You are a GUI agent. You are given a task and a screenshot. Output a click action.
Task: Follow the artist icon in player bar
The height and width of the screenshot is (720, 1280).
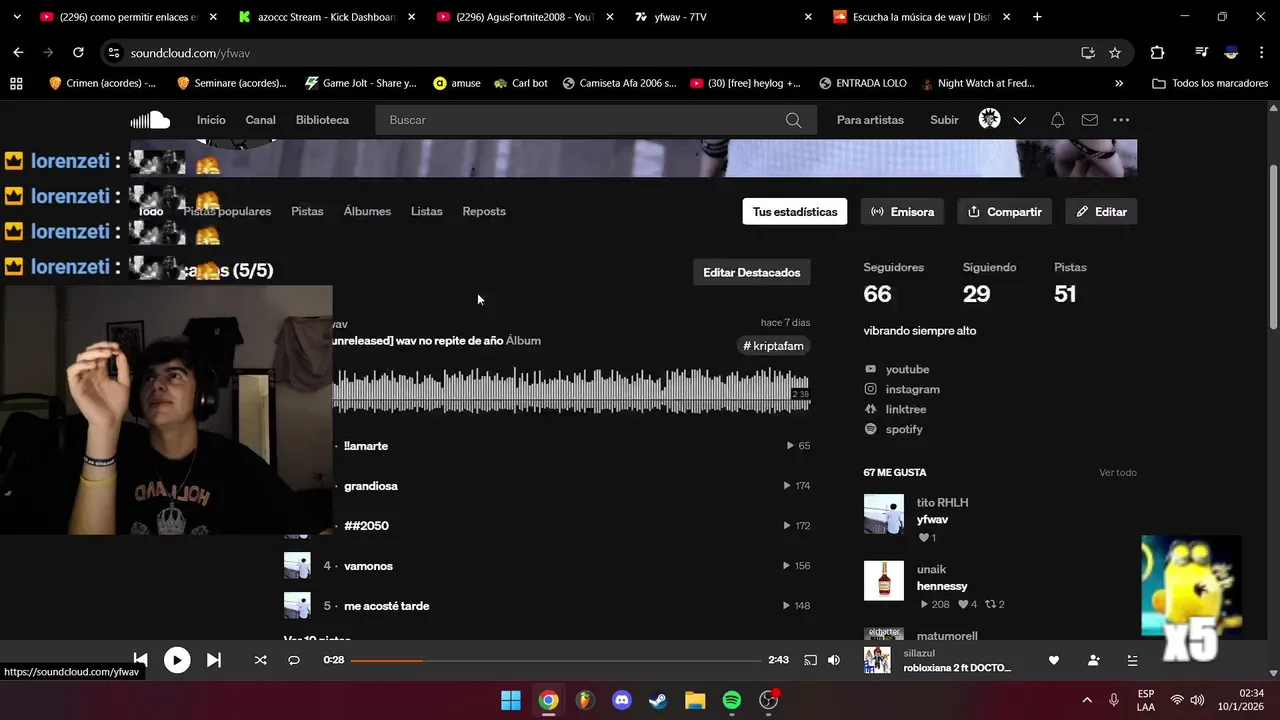[1093, 660]
